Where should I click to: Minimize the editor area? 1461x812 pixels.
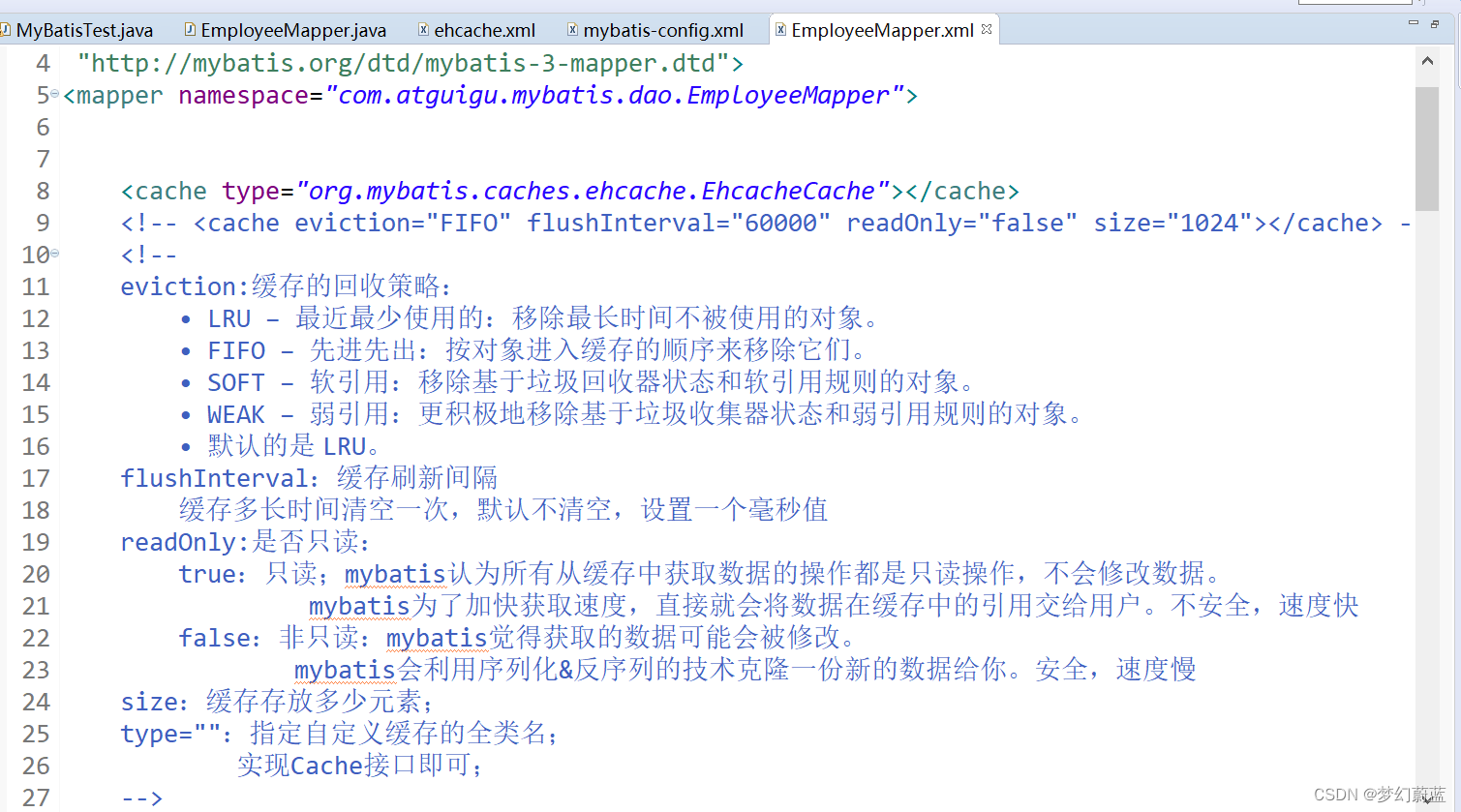click(x=1414, y=22)
